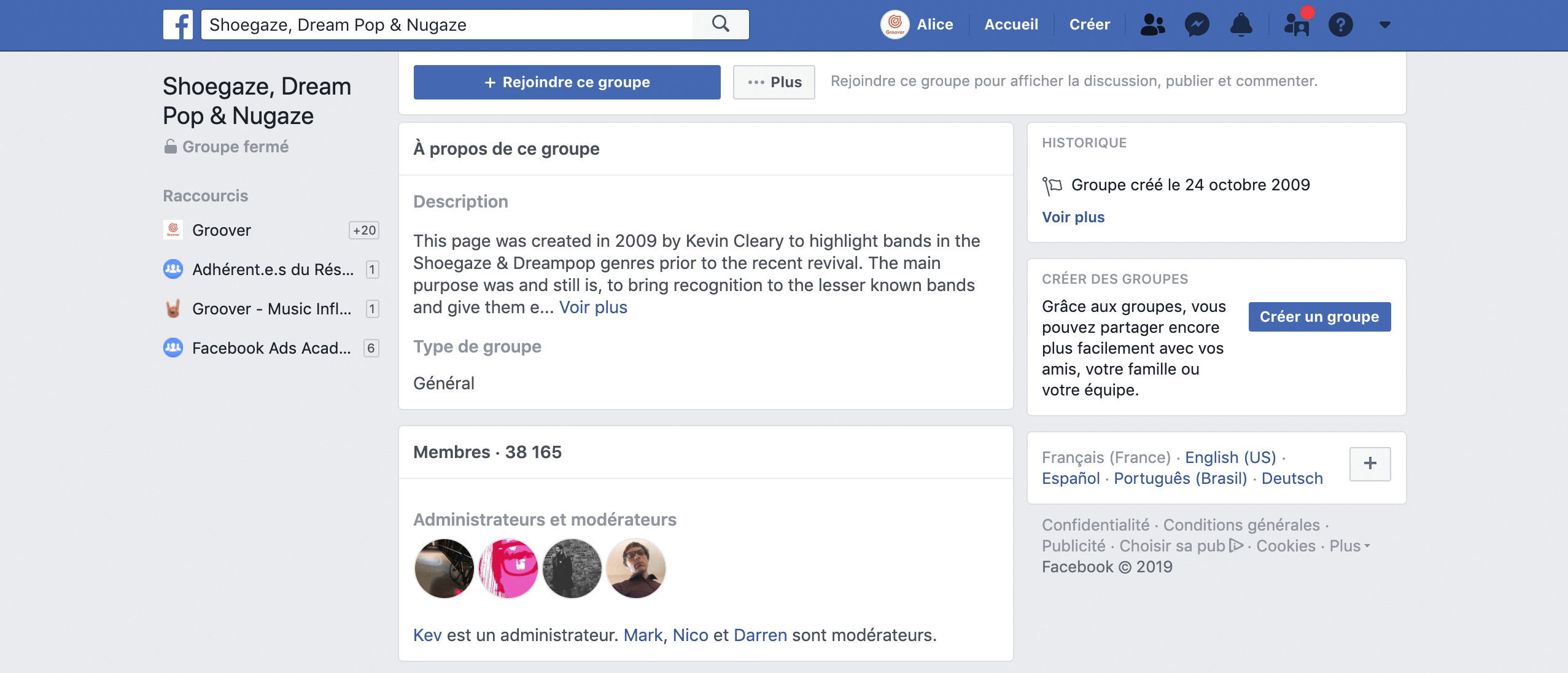Viewport: 1568px width, 673px height.
Task: Click the 6 badge beside Facebook Ads
Action: 371,348
